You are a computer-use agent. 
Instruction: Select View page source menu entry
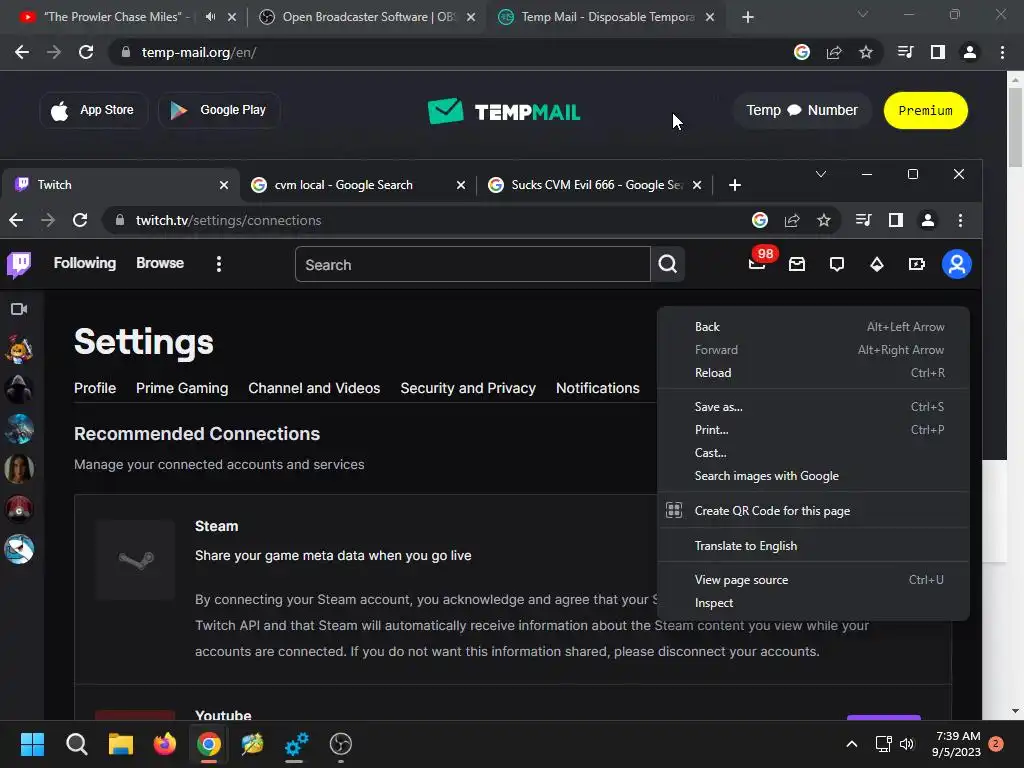[813, 580]
